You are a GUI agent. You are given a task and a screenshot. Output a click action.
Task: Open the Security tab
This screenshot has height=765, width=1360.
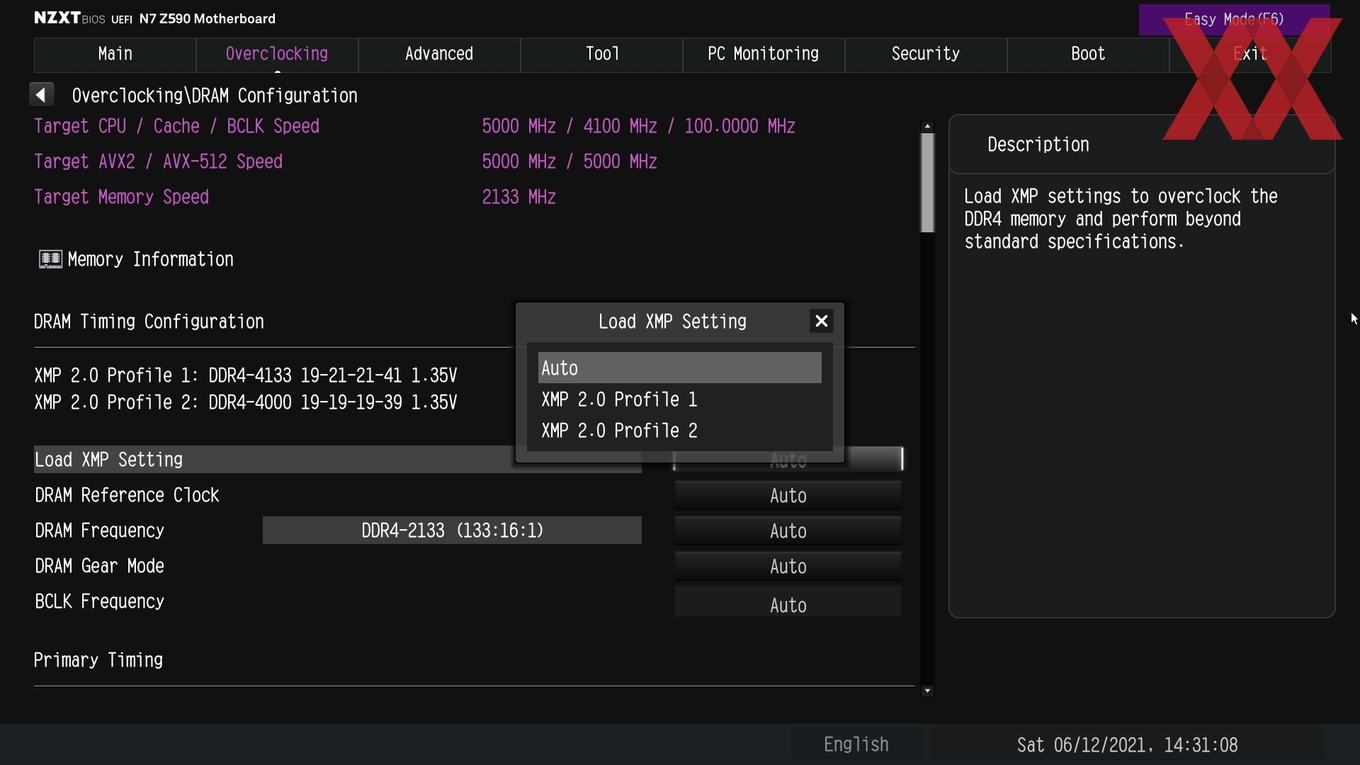[x=925, y=54]
